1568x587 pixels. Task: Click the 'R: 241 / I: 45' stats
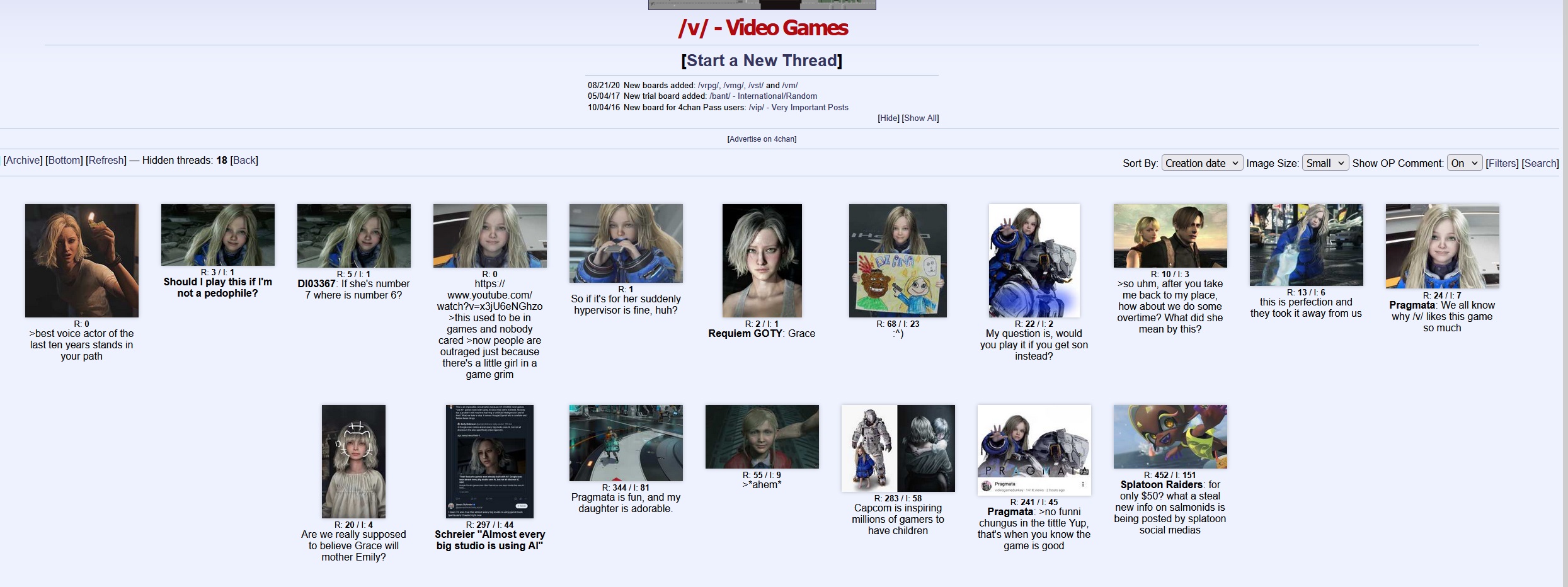pyautogui.click(x=1034, y=503)
